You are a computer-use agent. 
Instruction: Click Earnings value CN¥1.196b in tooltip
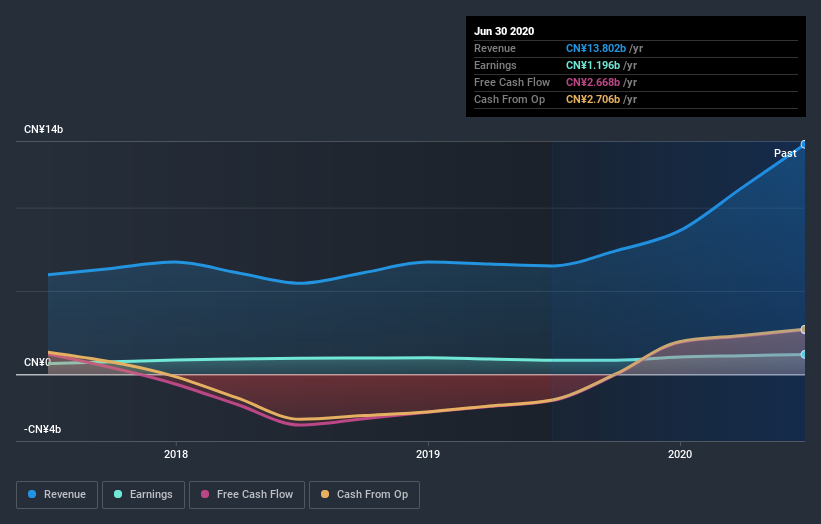593,65
